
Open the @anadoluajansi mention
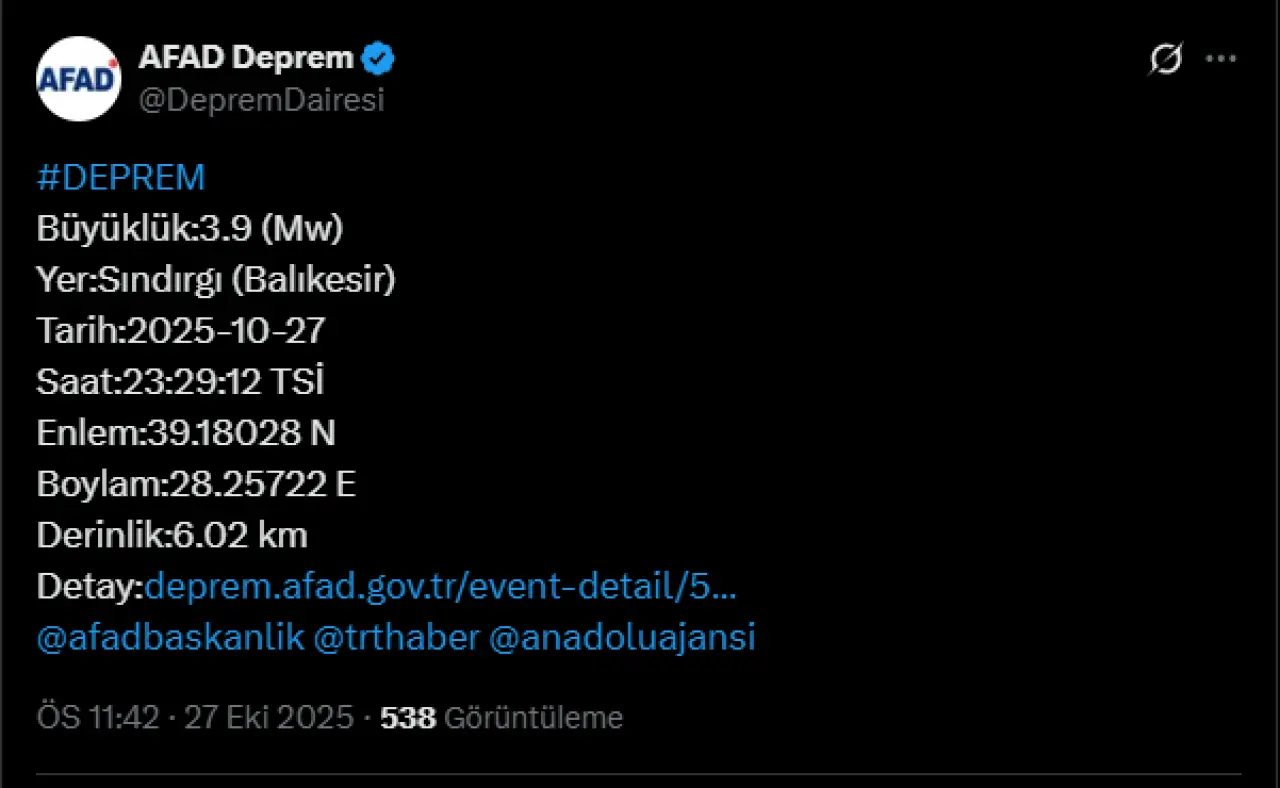622,638
